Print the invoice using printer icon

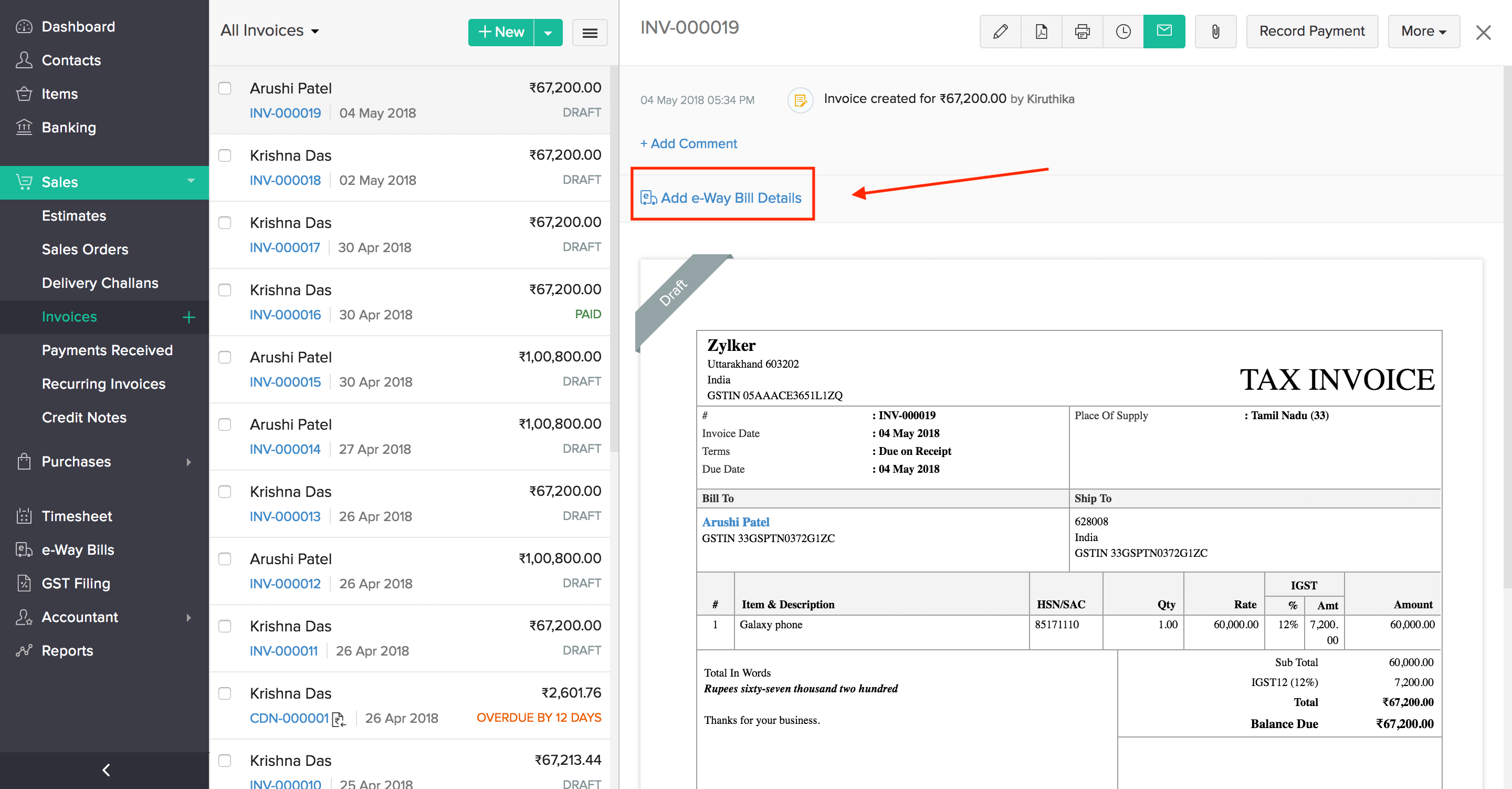click(1081, 32)
